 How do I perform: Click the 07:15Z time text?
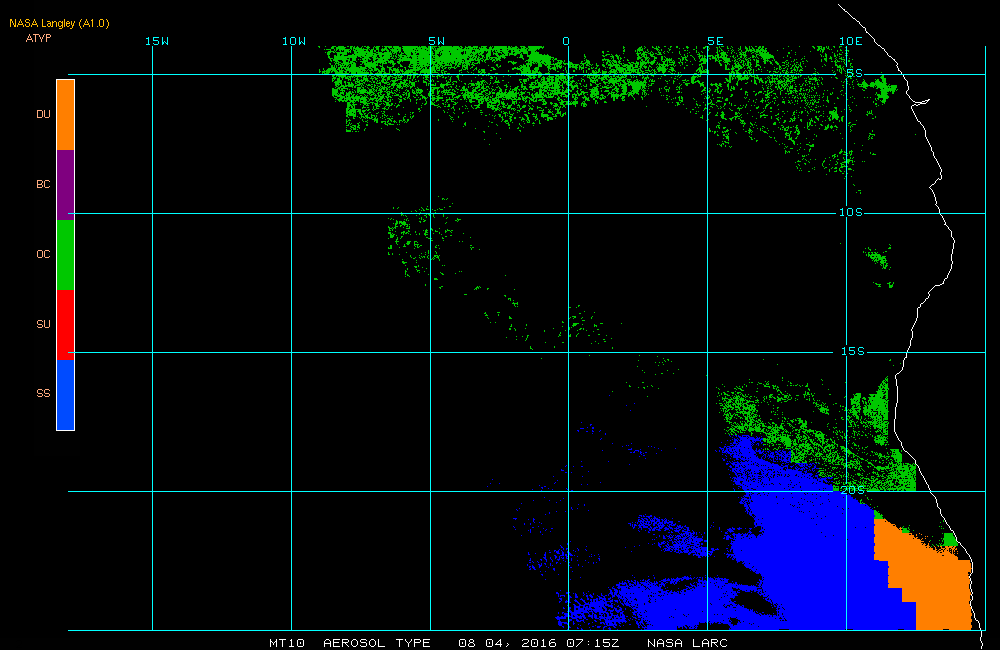coord(592,643)
